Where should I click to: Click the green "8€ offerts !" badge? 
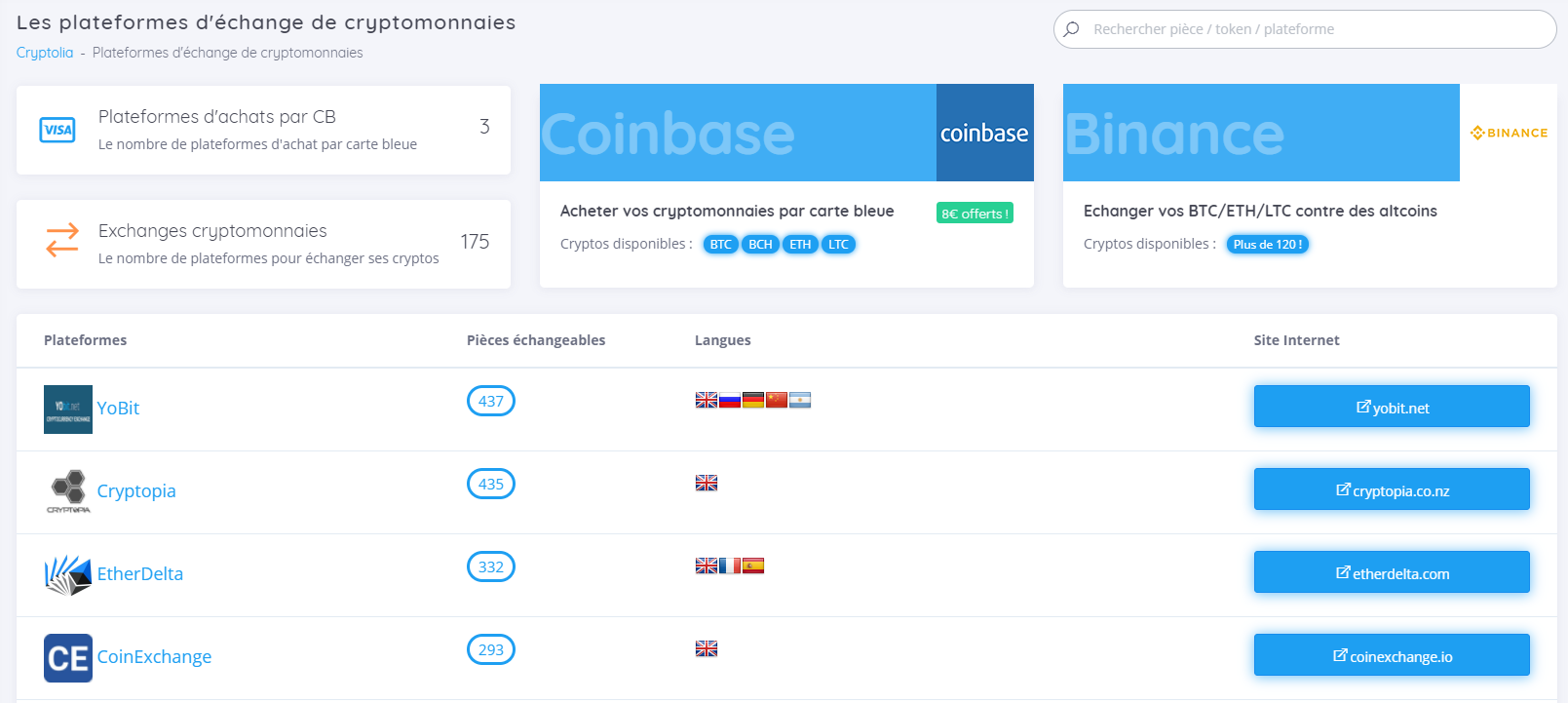click(x=975, y=212)
